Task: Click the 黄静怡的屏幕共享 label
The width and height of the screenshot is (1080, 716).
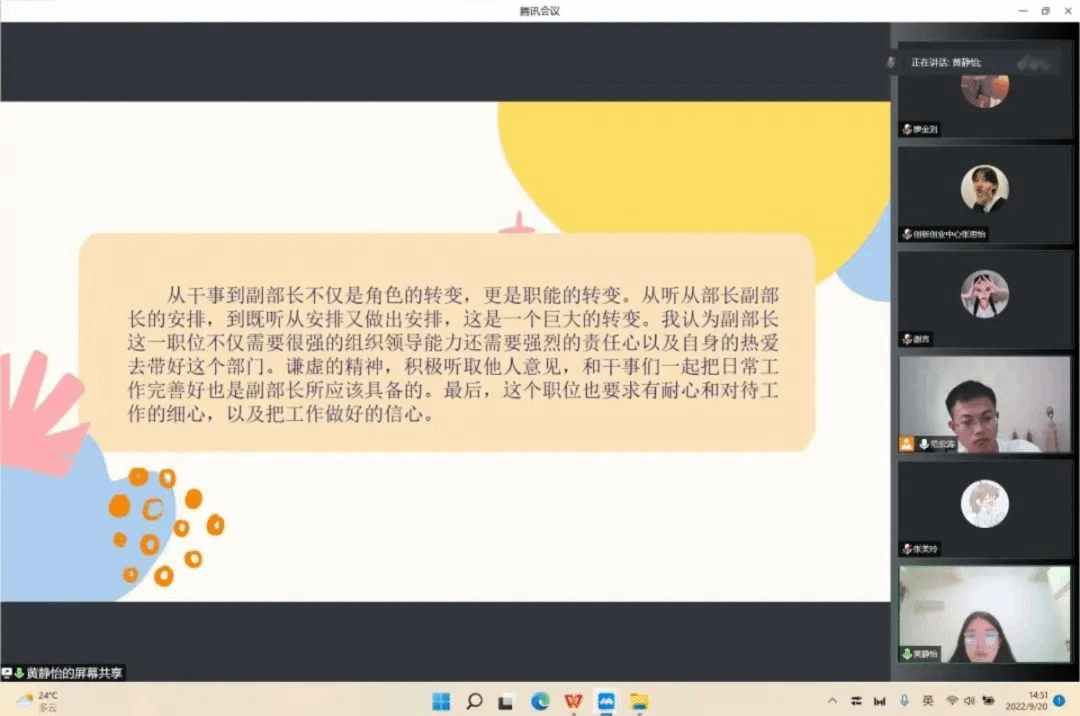Action: point(68,673)
